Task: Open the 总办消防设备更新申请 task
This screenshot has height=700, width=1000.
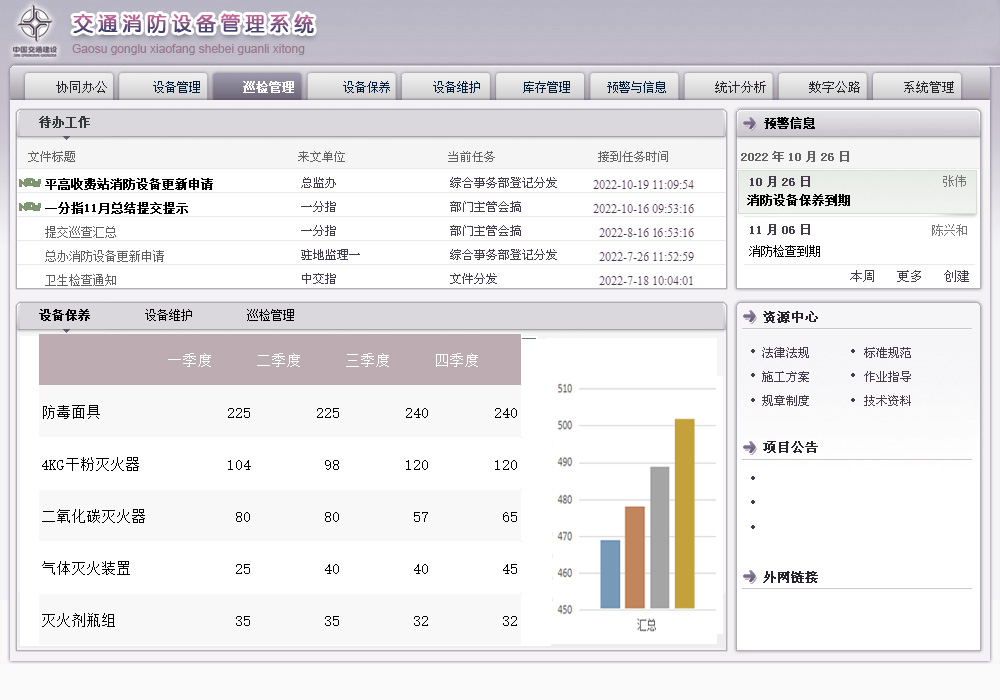Action: coord(105,256)
